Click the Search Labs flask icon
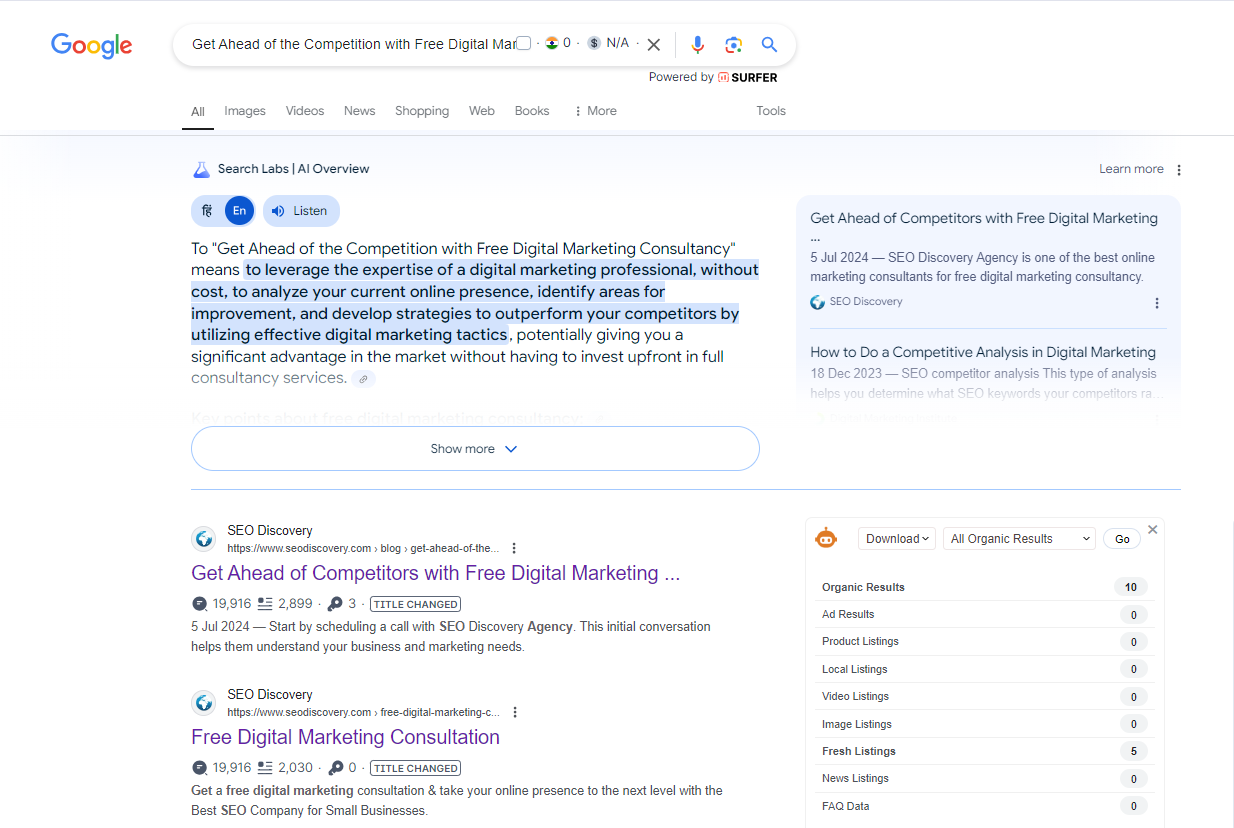 tap(201, 169)
